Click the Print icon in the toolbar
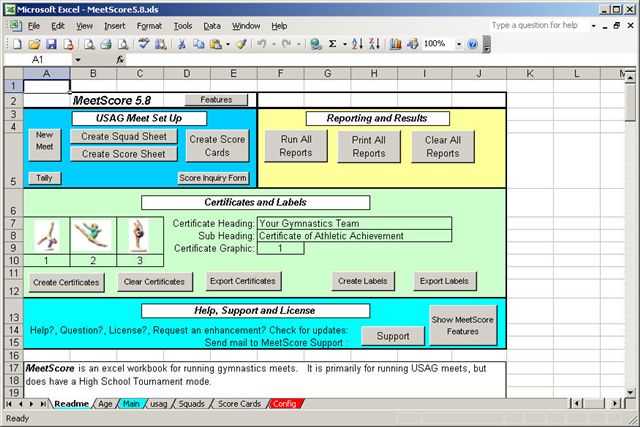Image resolution: width=640 pixels, height=427 pixels. (106, 44)
